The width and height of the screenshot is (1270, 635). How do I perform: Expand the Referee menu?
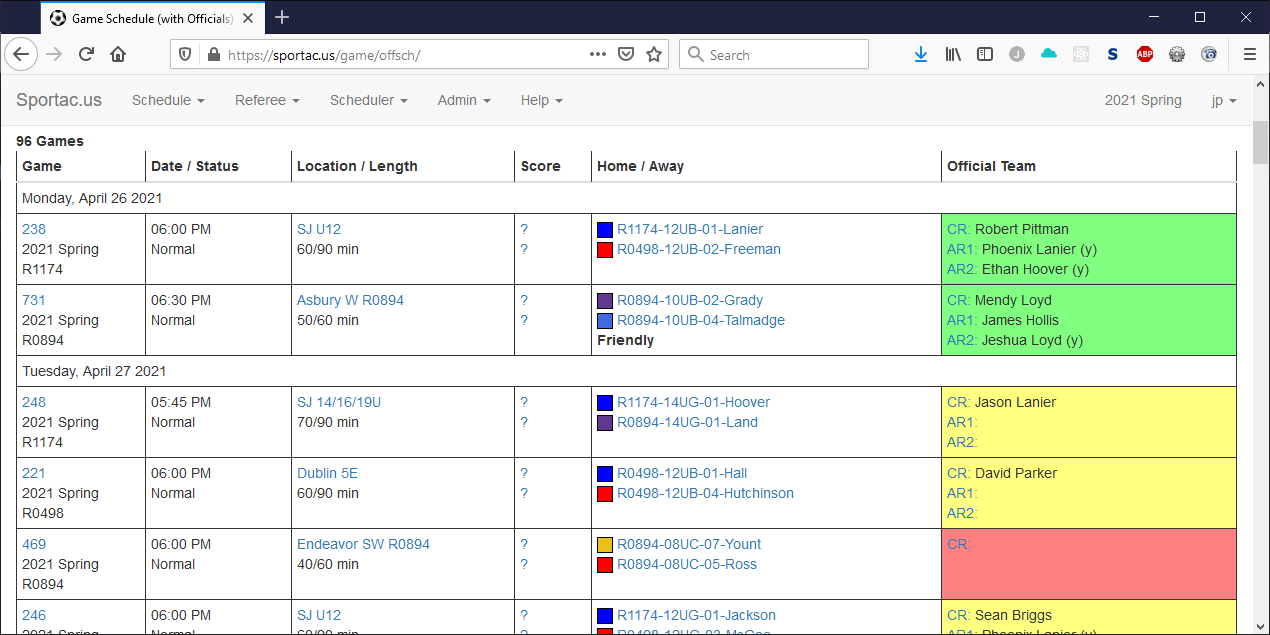267,100
